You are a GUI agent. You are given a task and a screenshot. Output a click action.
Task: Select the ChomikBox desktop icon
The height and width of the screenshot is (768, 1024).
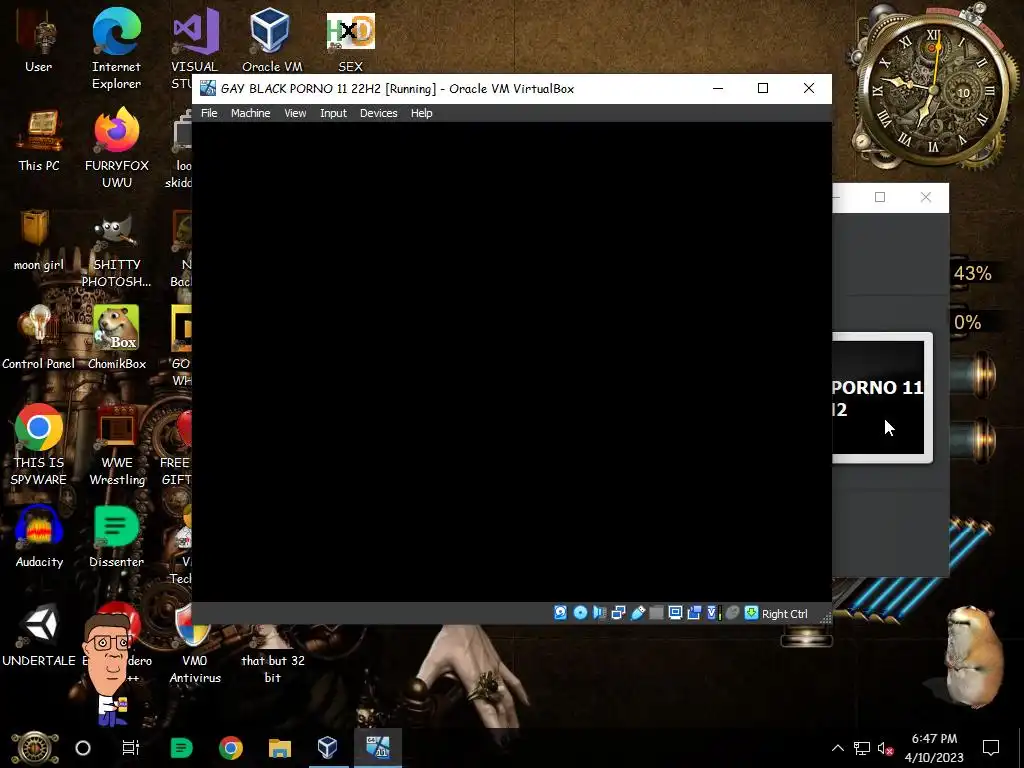(x=117, y=338)
